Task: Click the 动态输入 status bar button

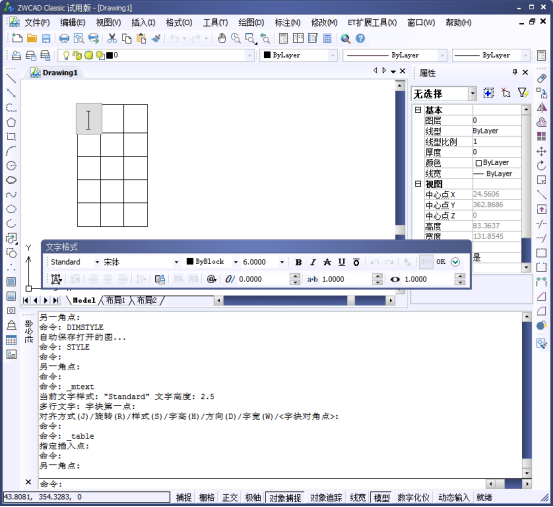Action: (454, 497)
